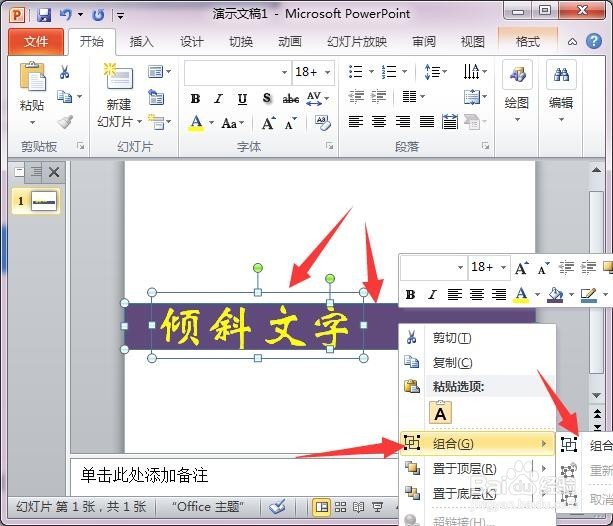Choose 复制(C) in context menu
Image resolution: width=613 pixels, height=526 pixels.
click(477, 363)
